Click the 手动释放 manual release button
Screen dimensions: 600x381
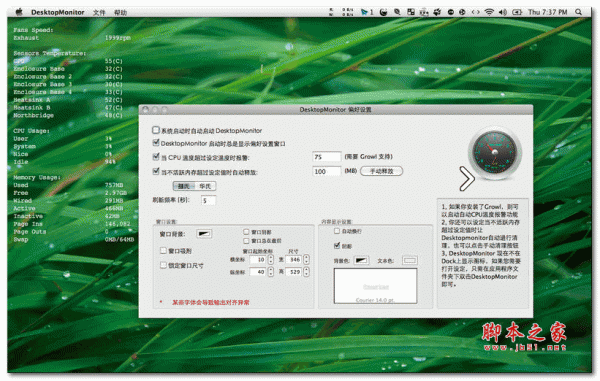pos(382,171)
